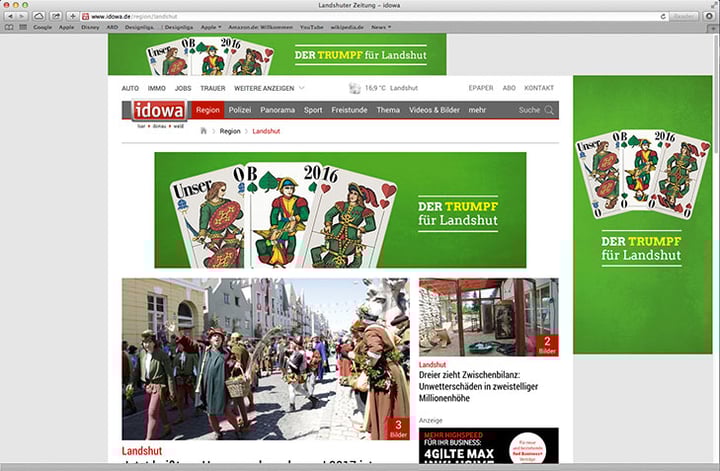Expand the News bookmarks folder dropdown
The image size is (720, 471).
pos(381,27)
